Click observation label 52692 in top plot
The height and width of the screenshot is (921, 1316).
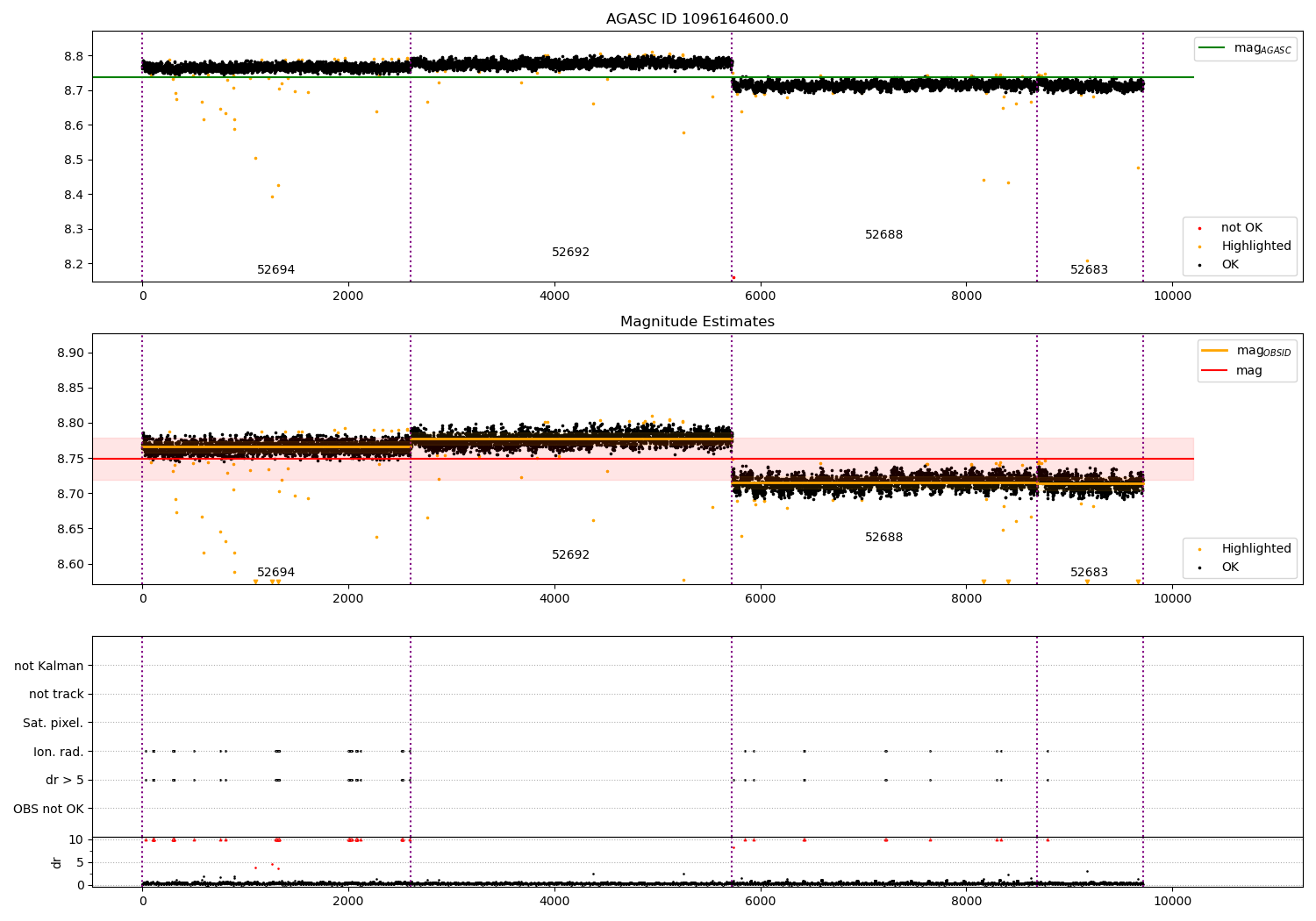570,253
